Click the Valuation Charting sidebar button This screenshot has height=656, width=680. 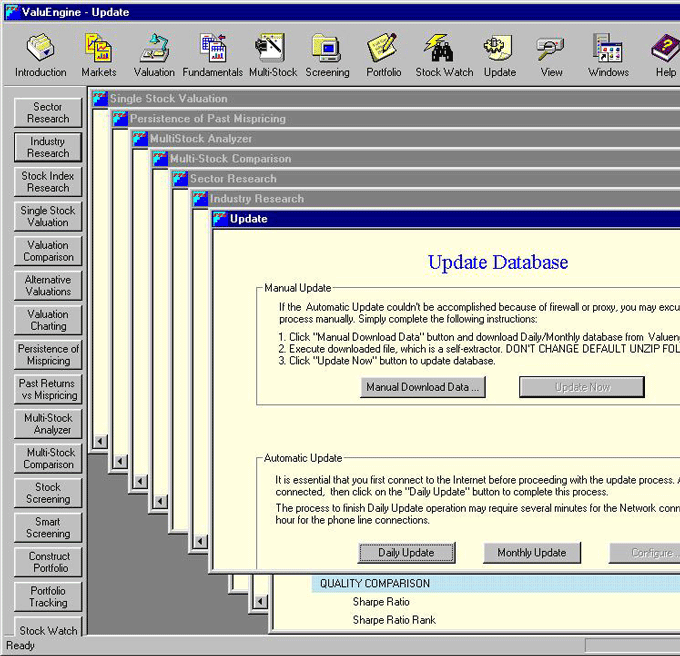pos(48,320)
